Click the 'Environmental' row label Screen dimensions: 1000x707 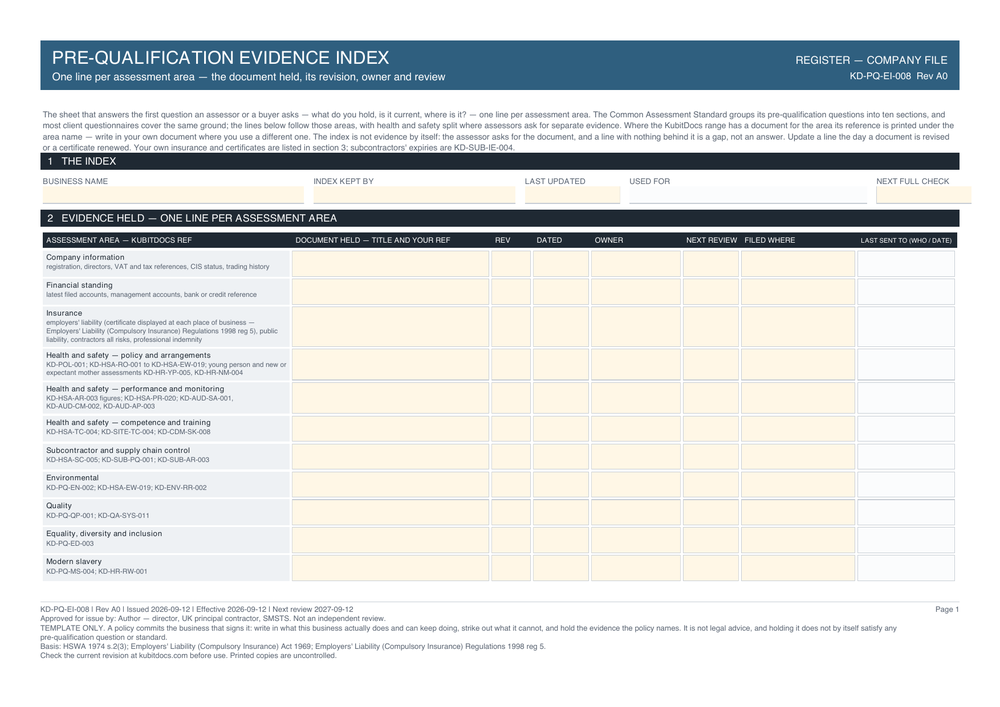(72, 477)
